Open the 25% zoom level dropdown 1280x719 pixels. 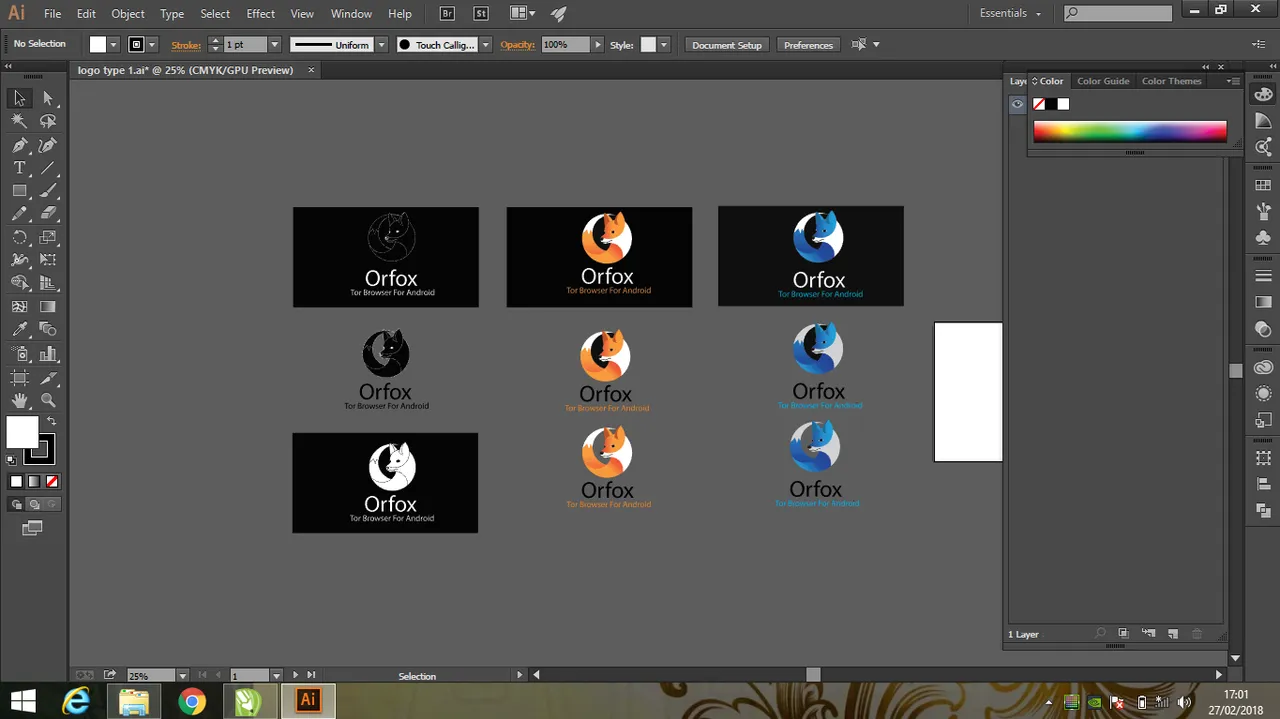182,676
